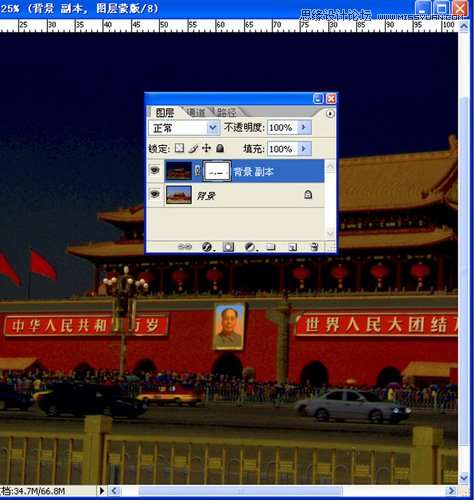
Task: Toggle lock position
Action: coord(206,148)
